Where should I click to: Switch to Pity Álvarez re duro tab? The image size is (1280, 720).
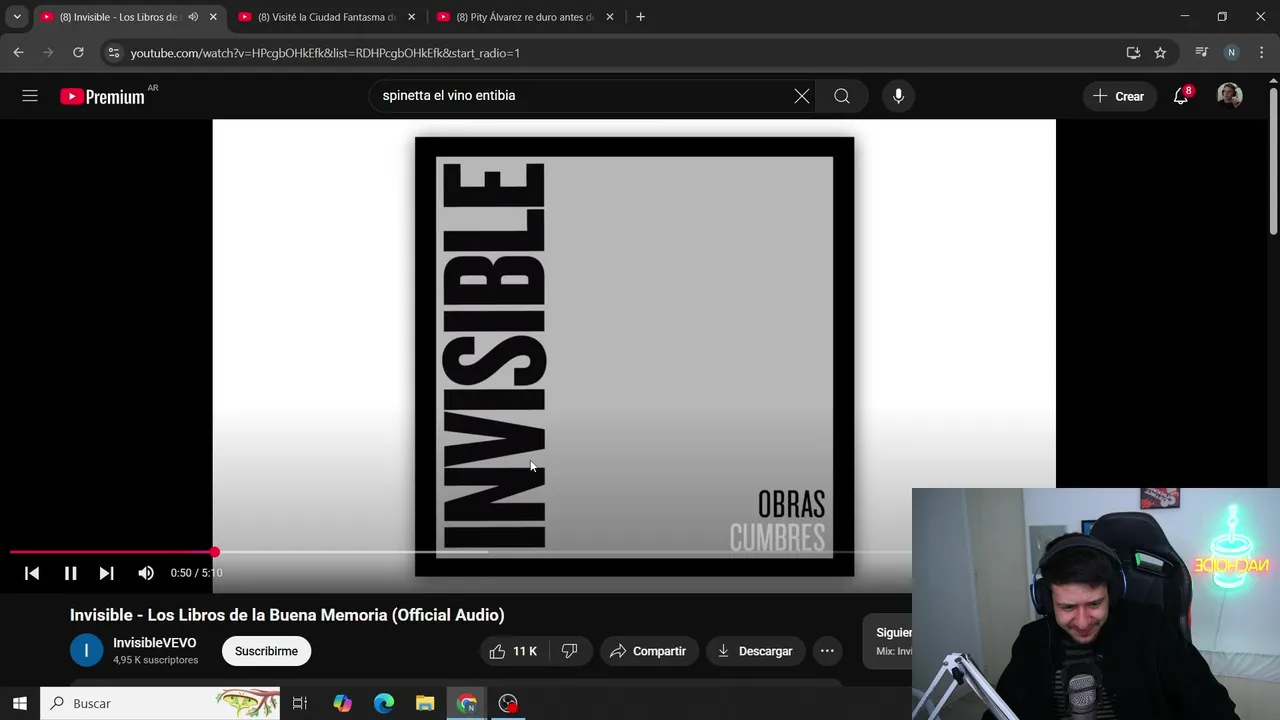(524, 17)
